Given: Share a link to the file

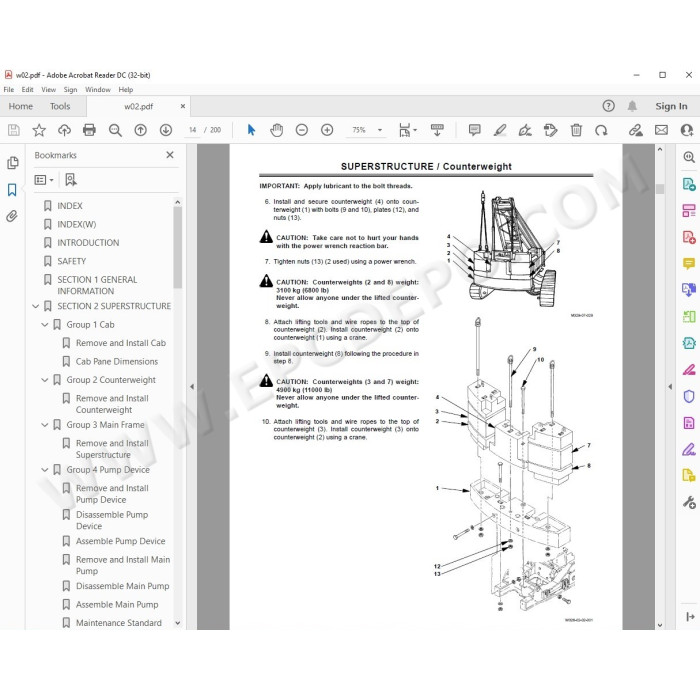Looking at the screenshot, I should click(x=636, y=130).
